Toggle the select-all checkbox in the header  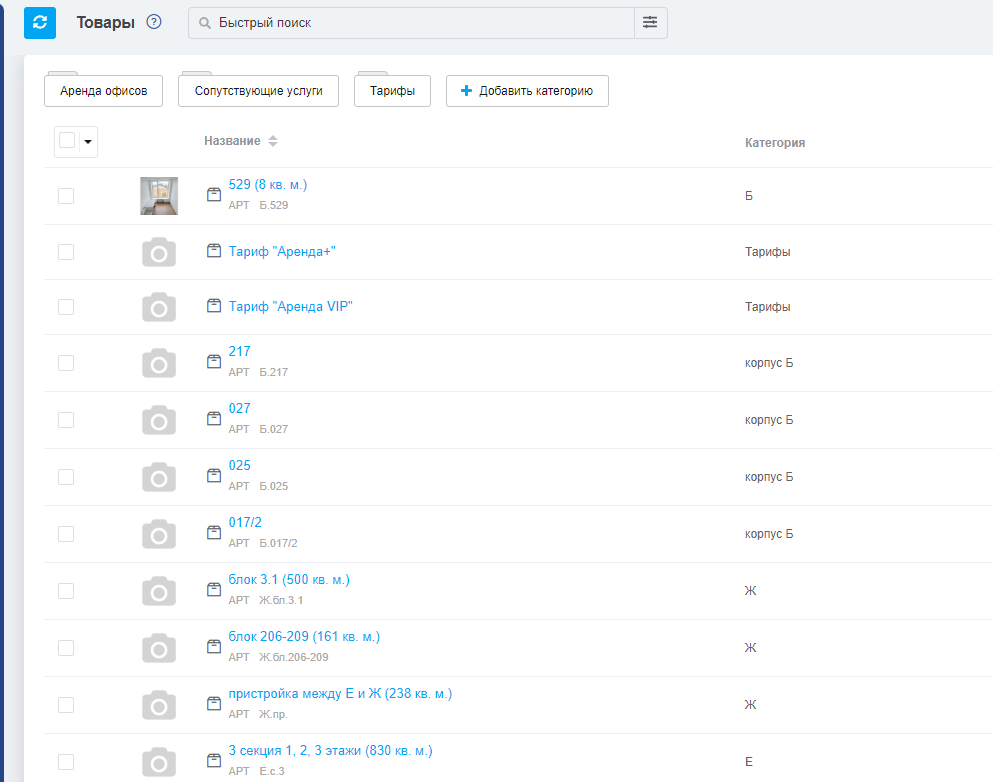pyautogui.click(x=67, y=141)
